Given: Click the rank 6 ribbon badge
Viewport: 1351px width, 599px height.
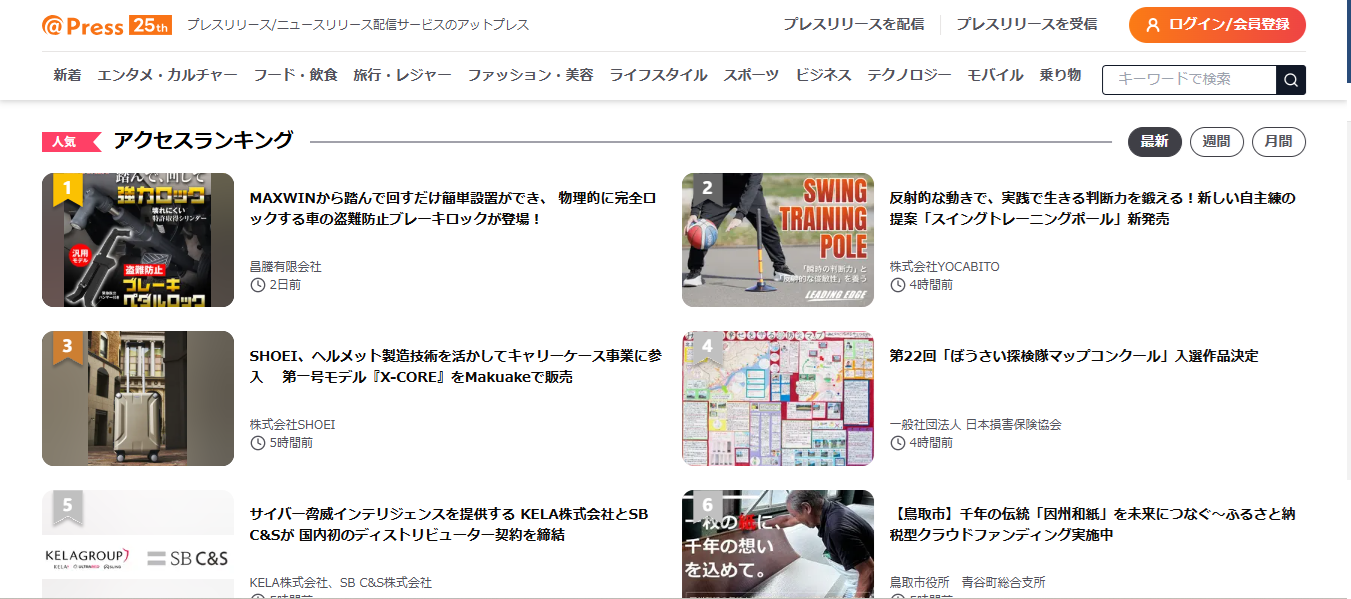Looking at the screenshot, I should (x=707, y=506).
